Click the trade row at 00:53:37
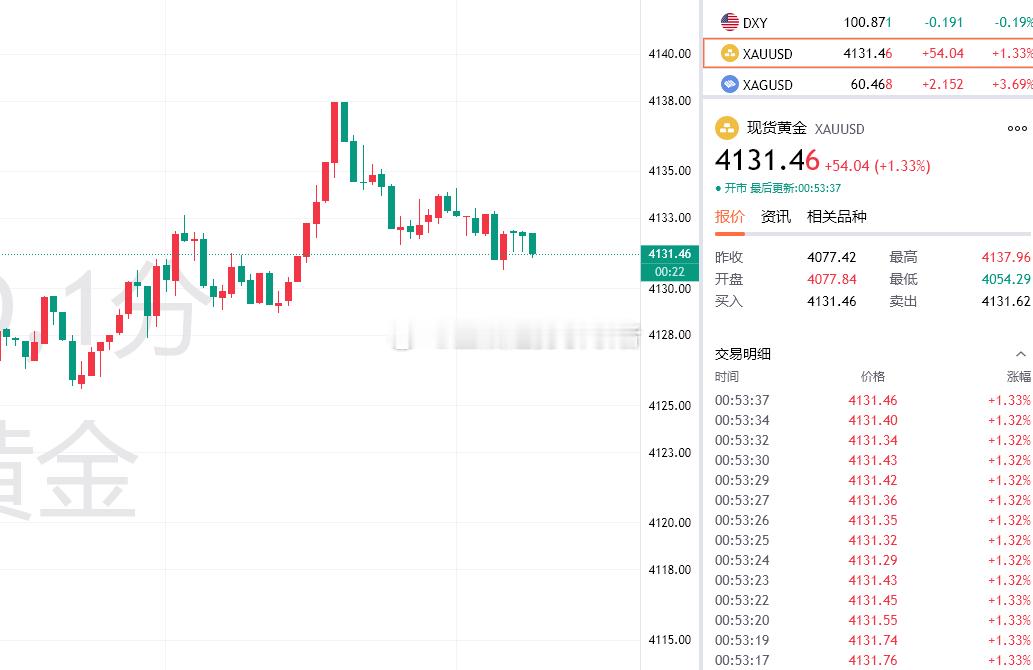1033x670 pixels. [x=873, y=401]
